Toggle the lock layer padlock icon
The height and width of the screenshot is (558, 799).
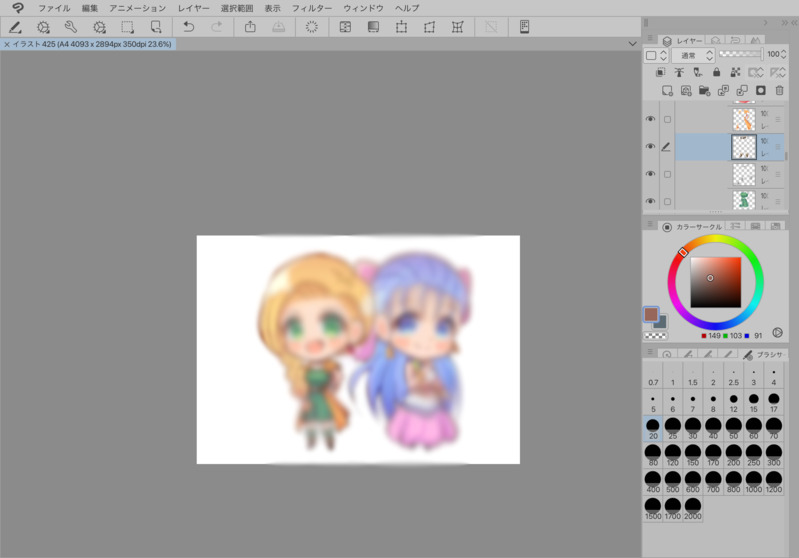click(x=716, y=72)
